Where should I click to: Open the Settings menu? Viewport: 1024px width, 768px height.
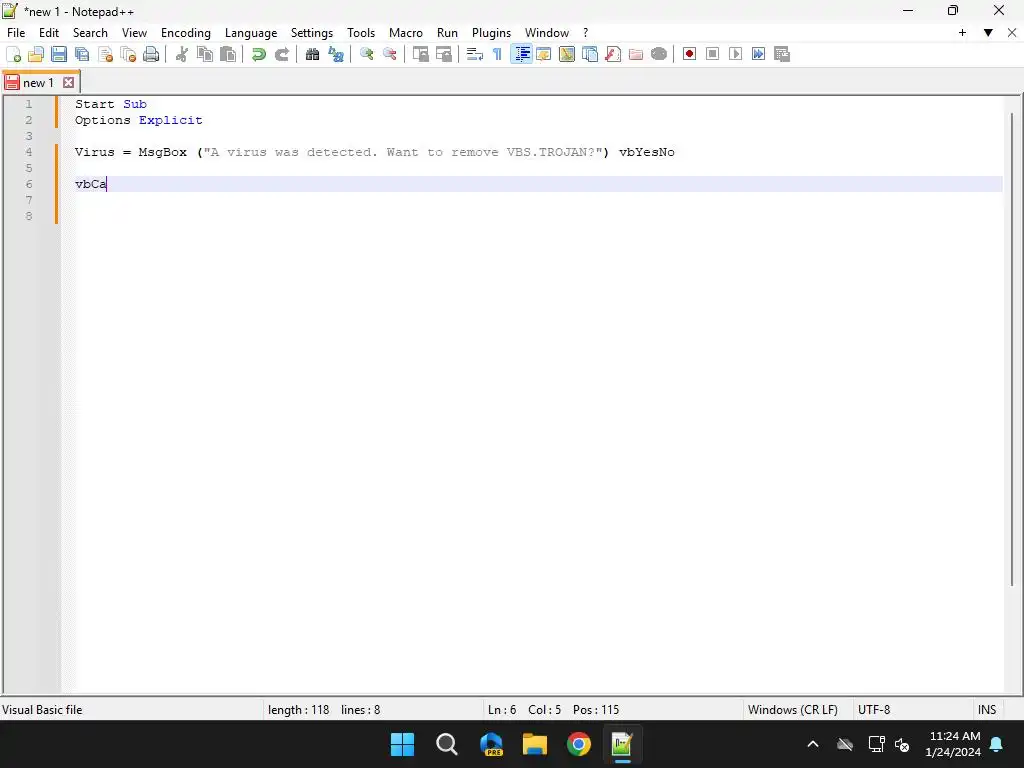point(312,33)
